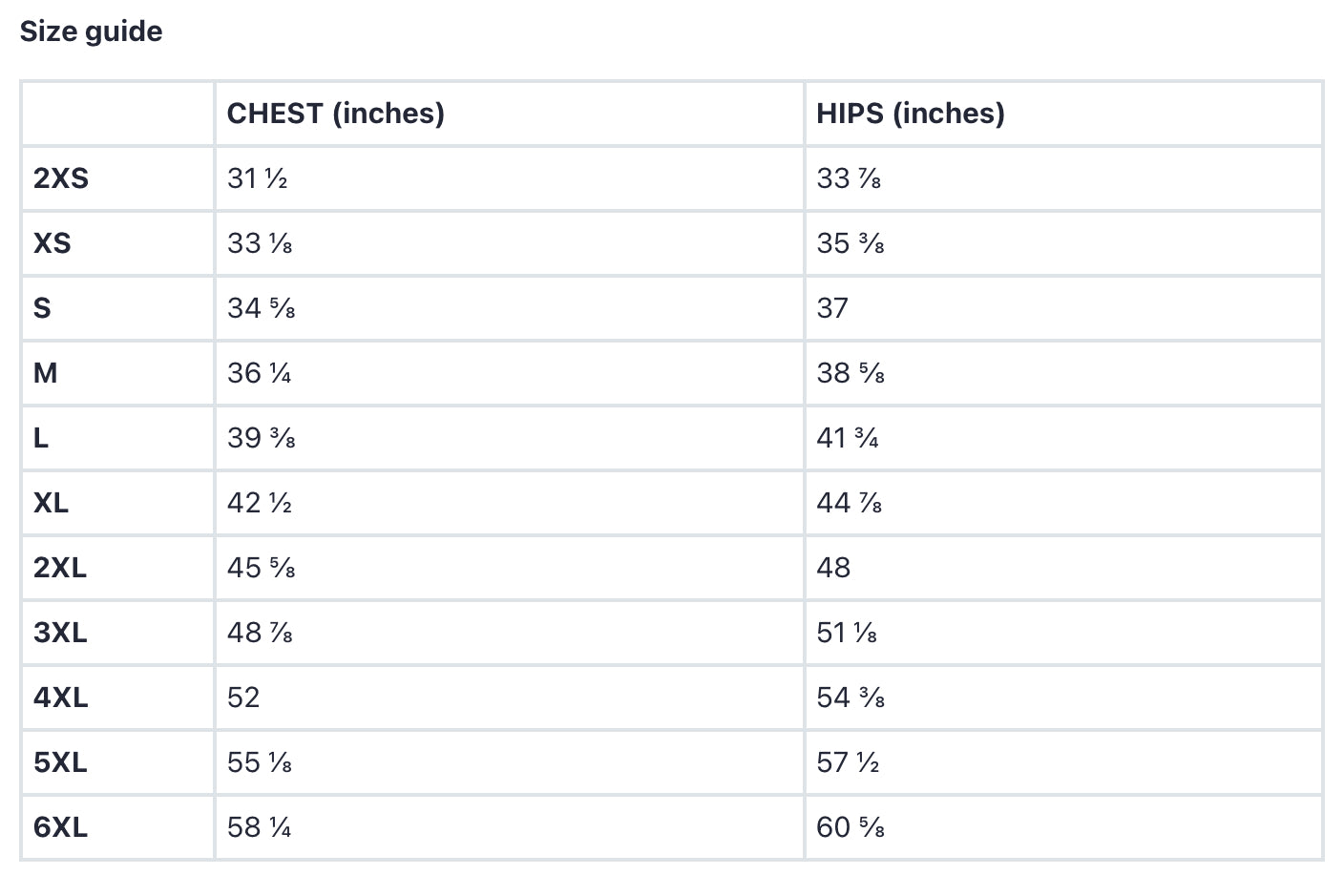Select the 2XL size row label
This screenshot has height=896, width=1344.
click(60, 568)
